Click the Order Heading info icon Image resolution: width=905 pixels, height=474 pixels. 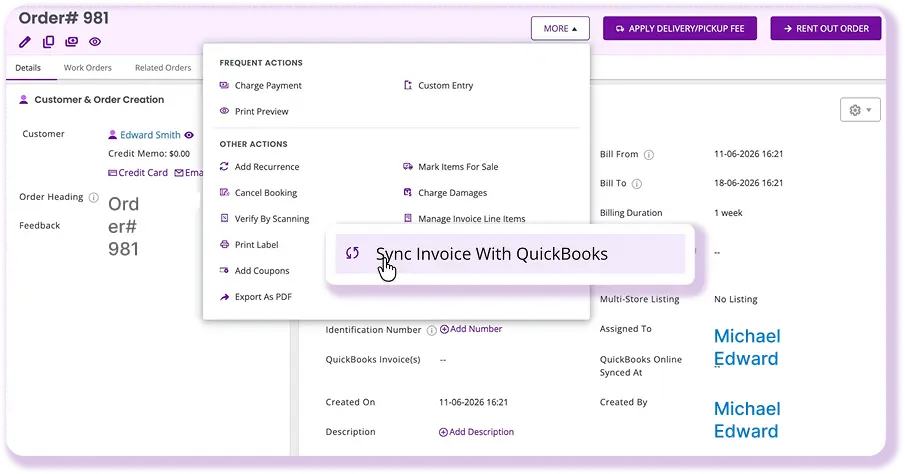[x=94, y=197]
